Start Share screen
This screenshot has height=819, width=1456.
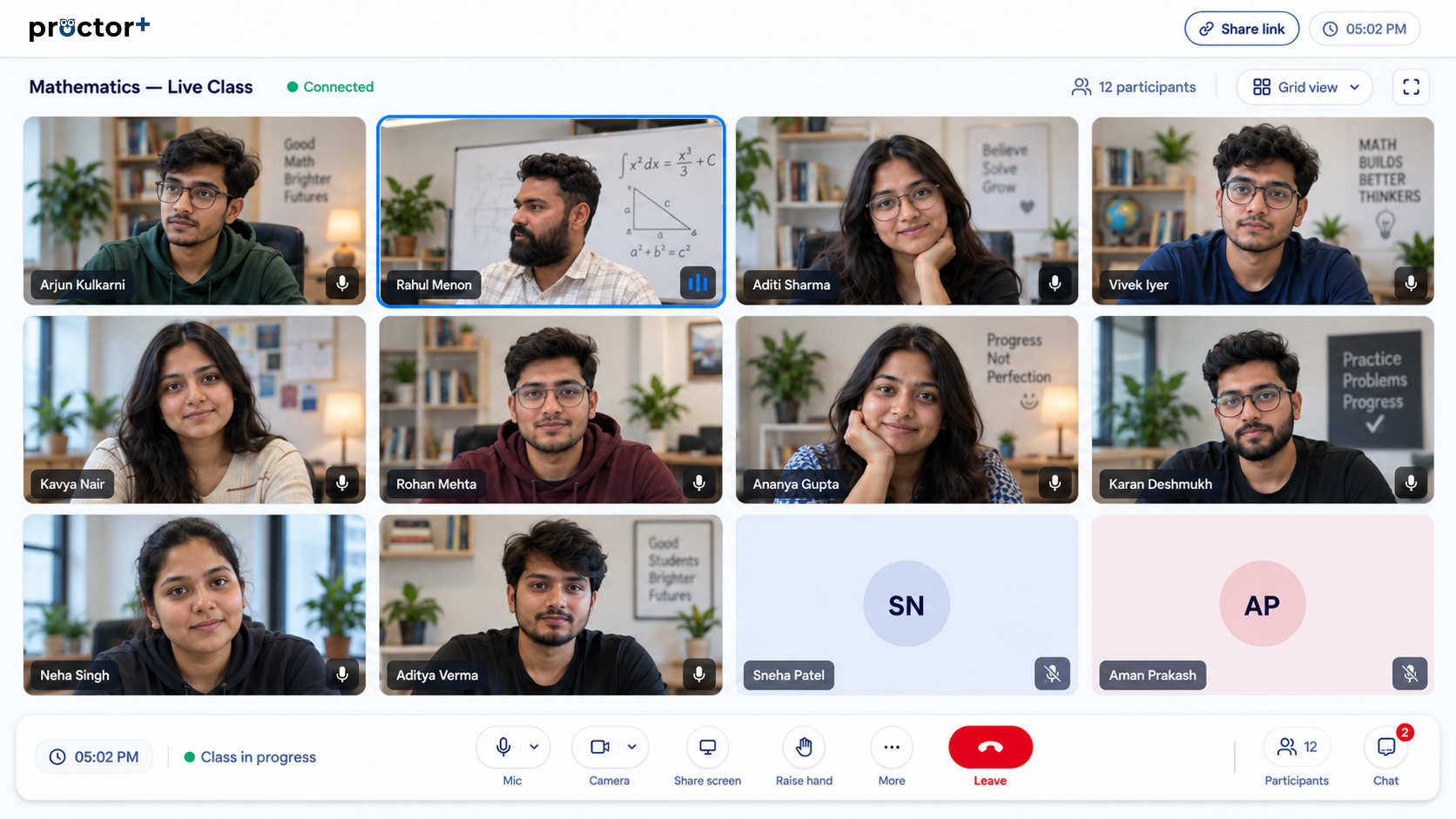(x=707, y=747)
